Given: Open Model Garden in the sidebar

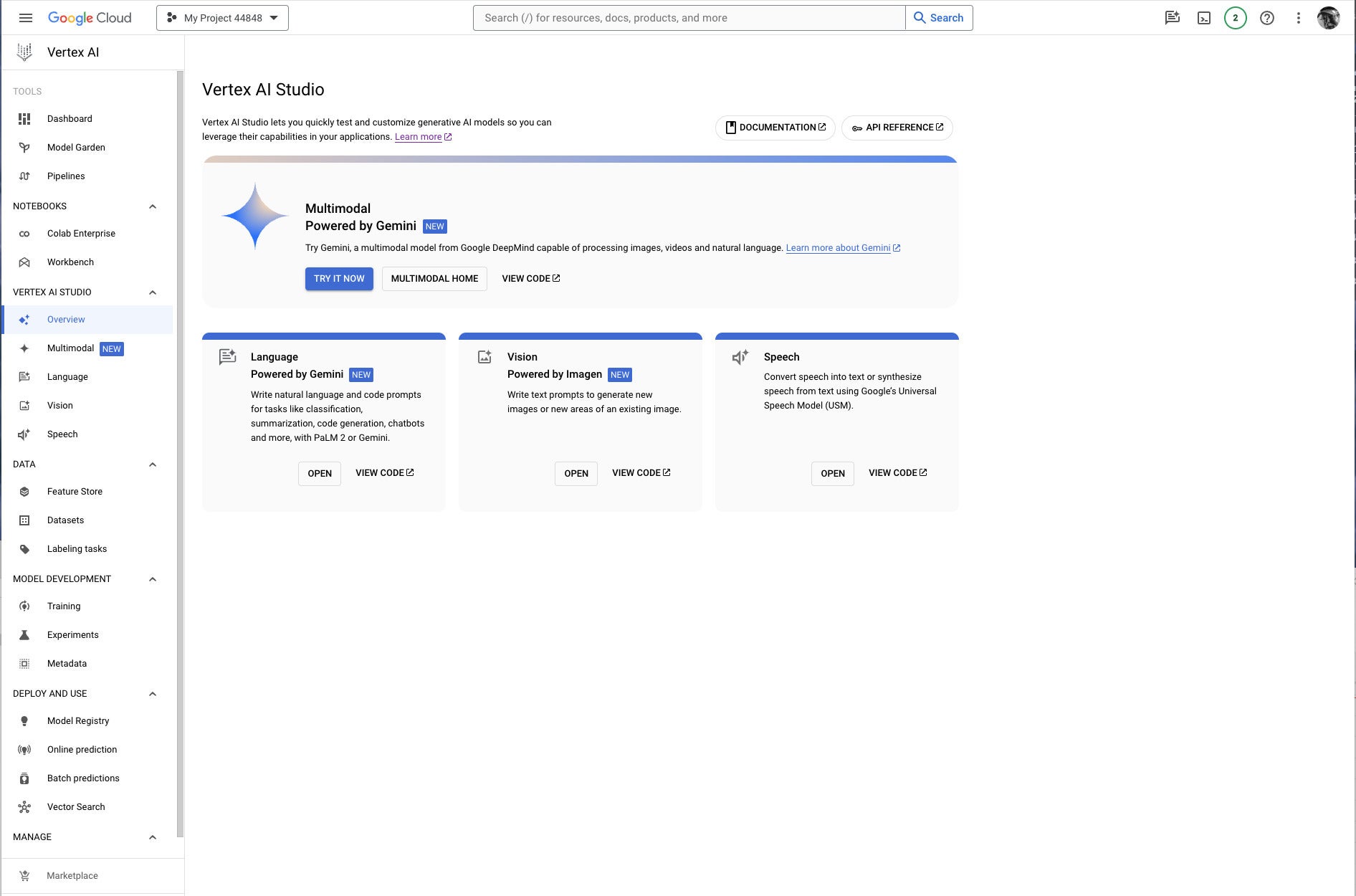Looking at the screenshot, I should tap(87, 148).
